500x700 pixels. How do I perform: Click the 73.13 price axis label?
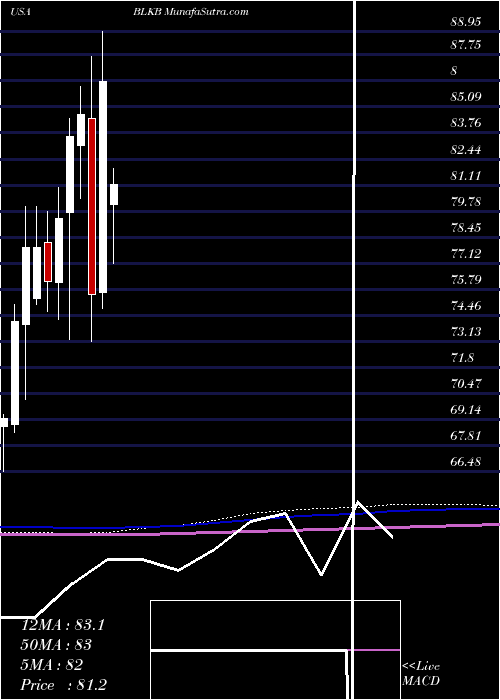tap(466, 332)
